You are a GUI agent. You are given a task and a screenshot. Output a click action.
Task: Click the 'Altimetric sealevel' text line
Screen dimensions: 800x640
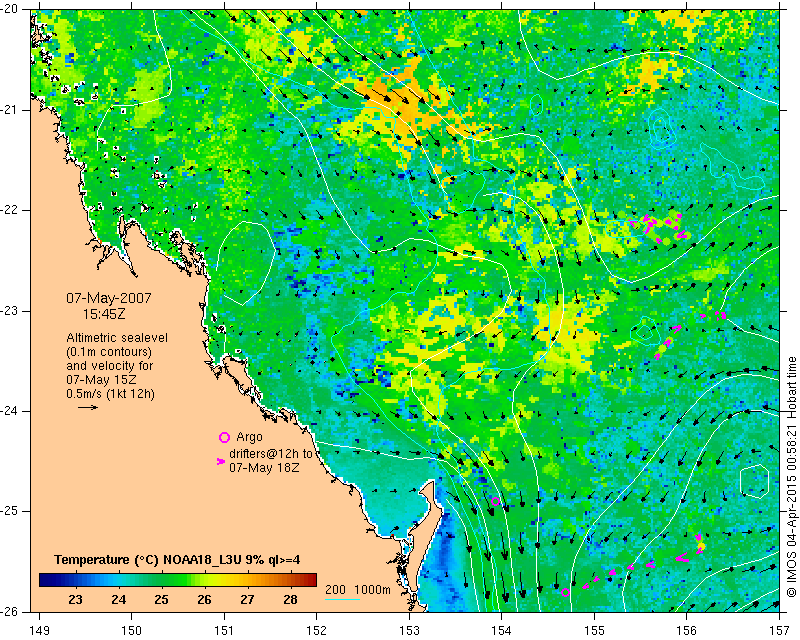click(x=117, y=338)
